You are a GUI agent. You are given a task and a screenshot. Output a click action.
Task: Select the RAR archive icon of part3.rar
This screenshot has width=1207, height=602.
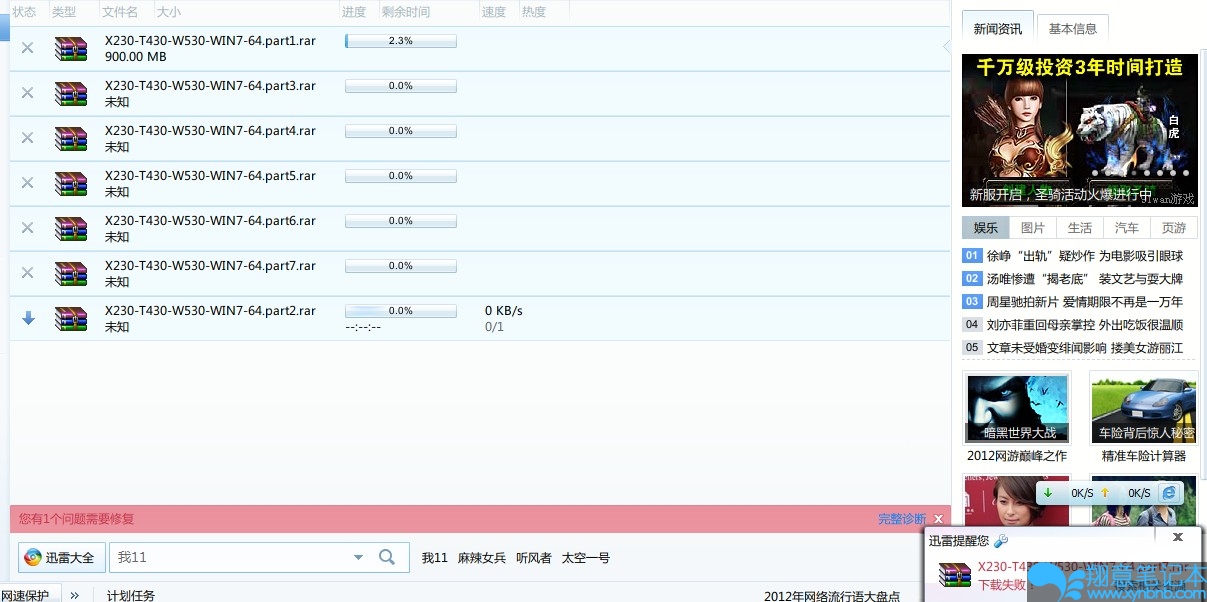[x=71, y=94]
